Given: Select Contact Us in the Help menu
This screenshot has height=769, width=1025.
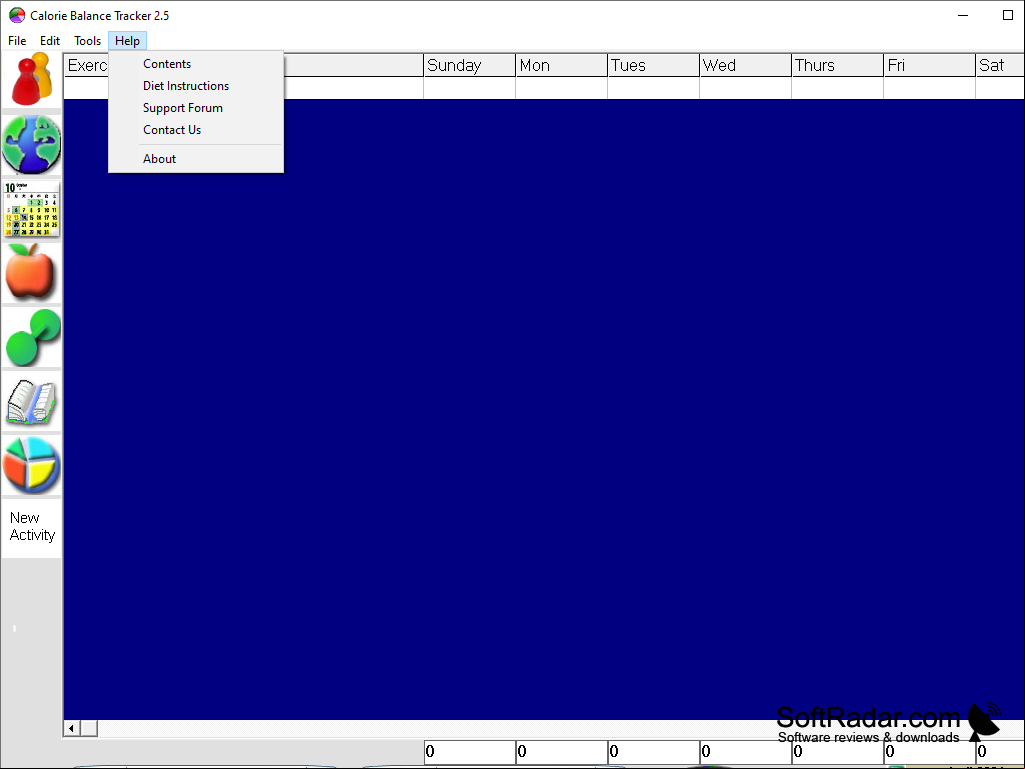Looking at the screenshot, I should [x=196, y=130].
